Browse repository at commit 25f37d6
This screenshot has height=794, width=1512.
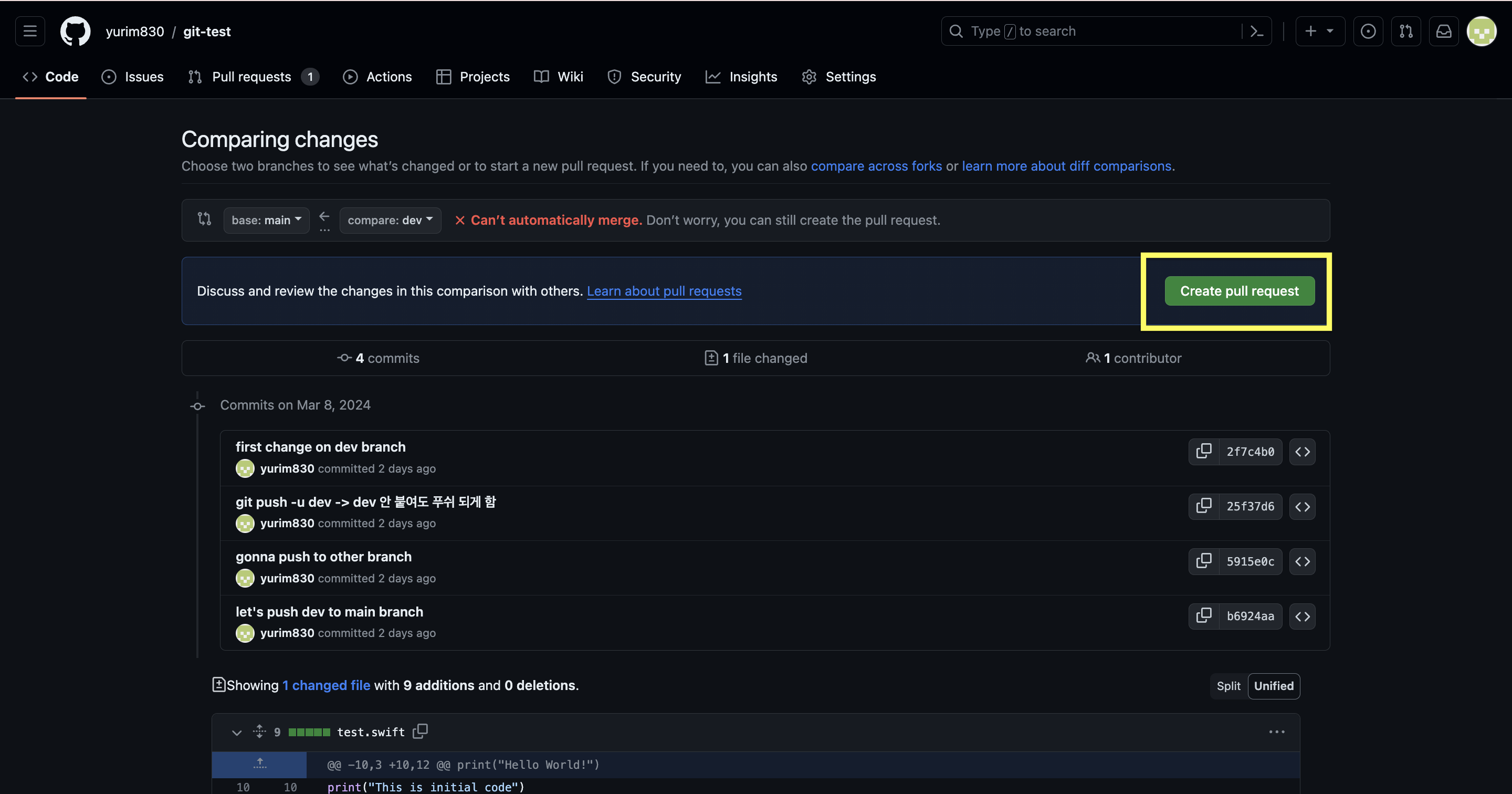point(1302,506)
